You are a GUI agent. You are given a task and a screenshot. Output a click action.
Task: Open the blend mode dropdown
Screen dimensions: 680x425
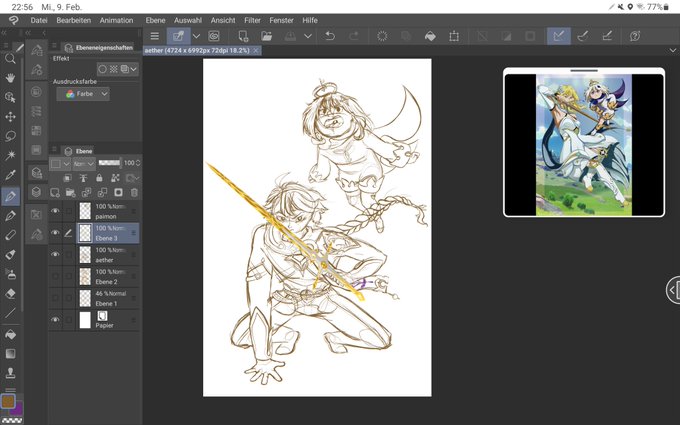coord(84,163)
